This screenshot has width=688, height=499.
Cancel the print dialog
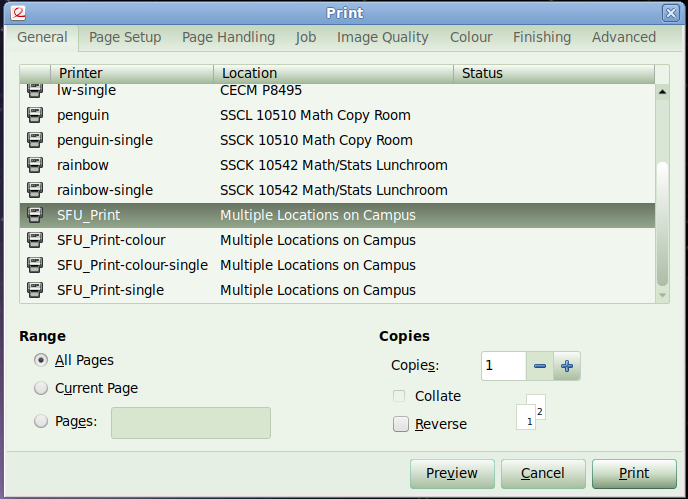point(543,473)
